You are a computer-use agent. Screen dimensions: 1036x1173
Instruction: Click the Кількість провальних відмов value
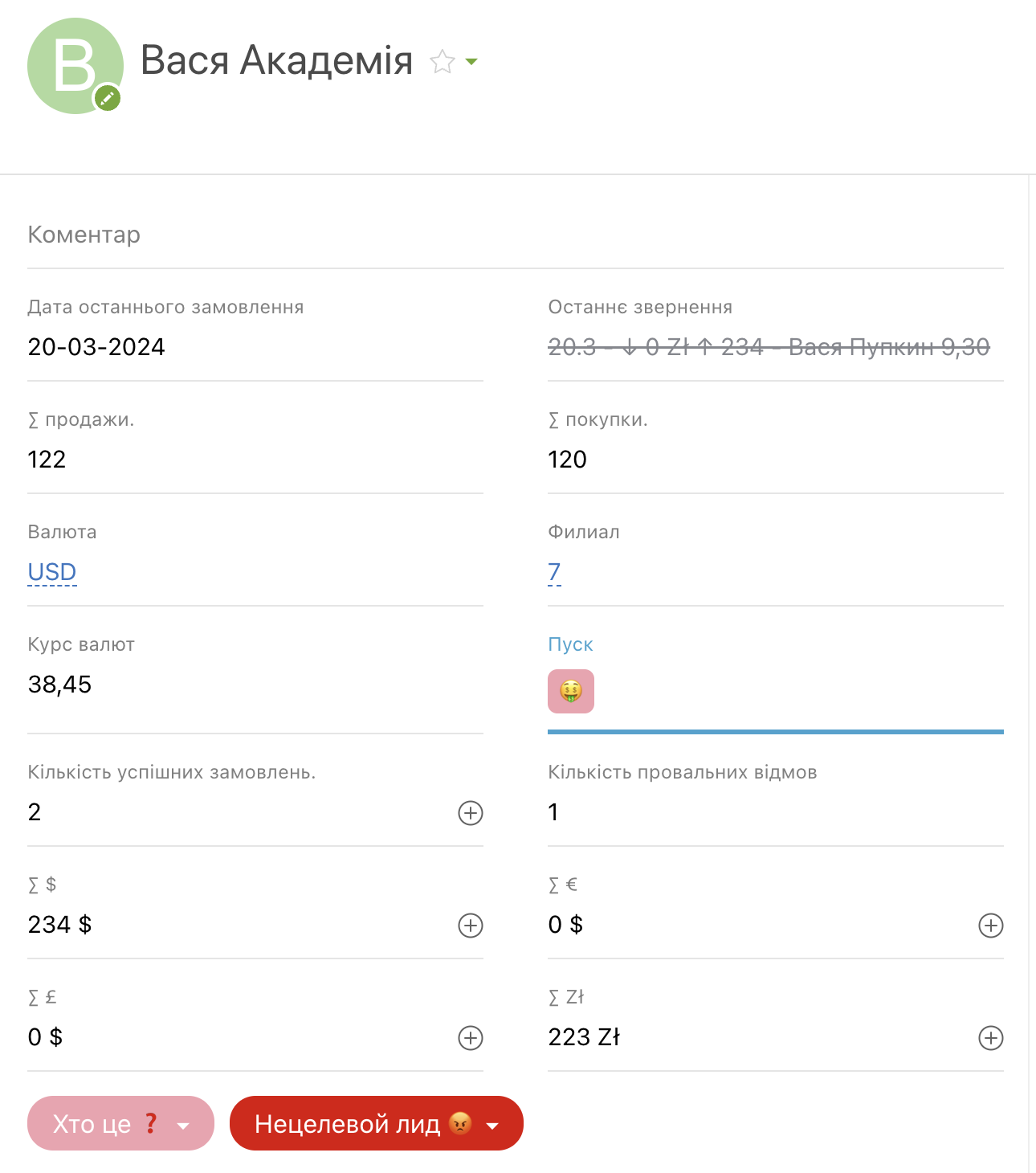[553, 812]
